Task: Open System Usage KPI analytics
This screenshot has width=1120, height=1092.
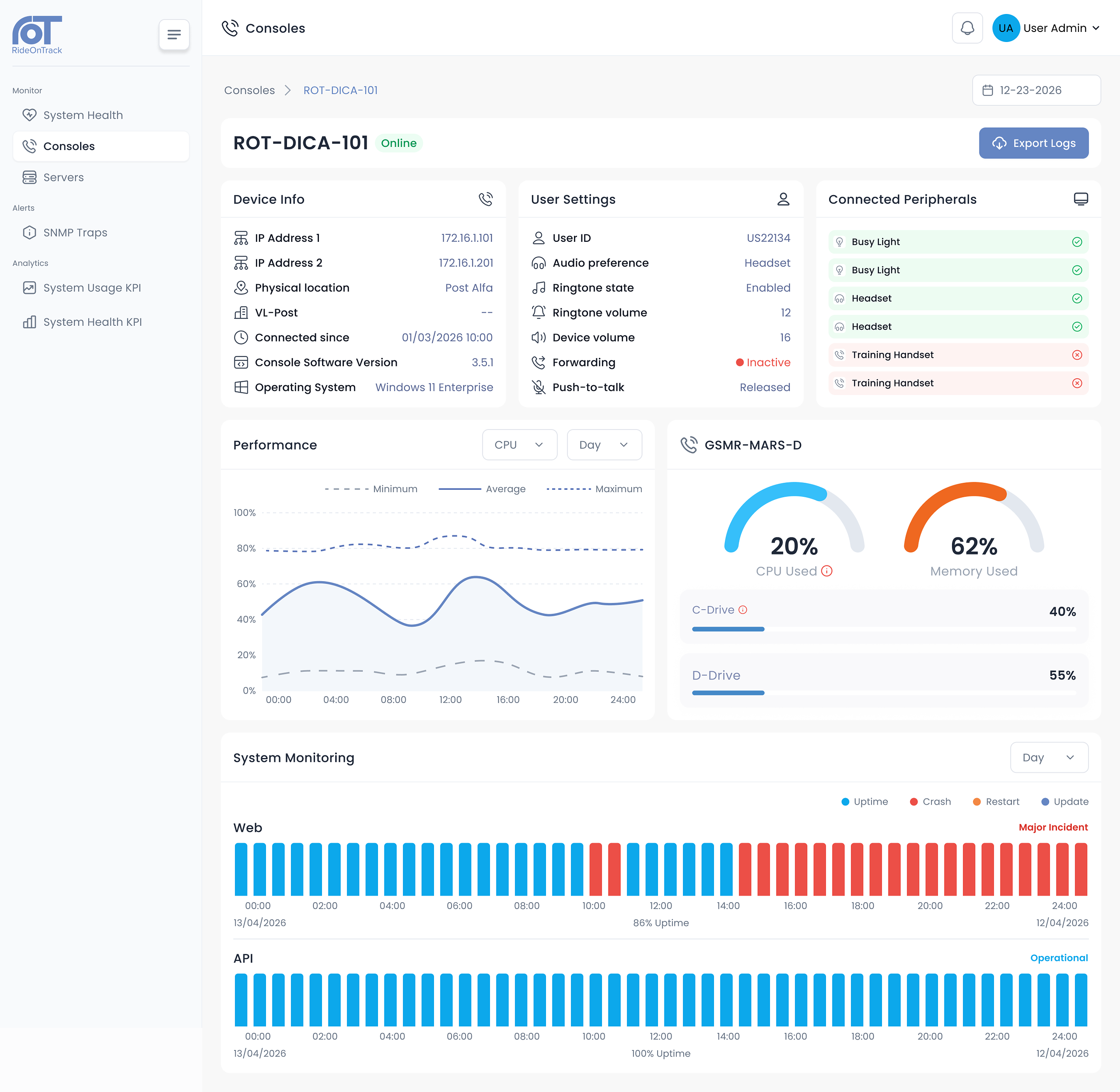Action: pyautogui.click(x=101, y=287)
